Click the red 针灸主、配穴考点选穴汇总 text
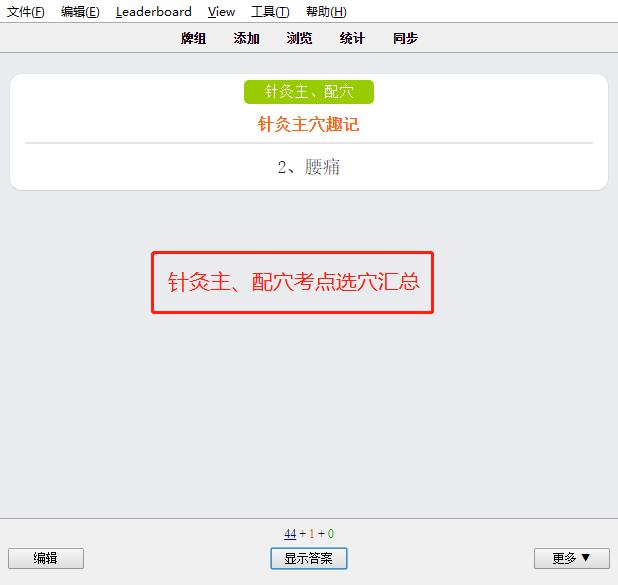 [x=293, y=282]
